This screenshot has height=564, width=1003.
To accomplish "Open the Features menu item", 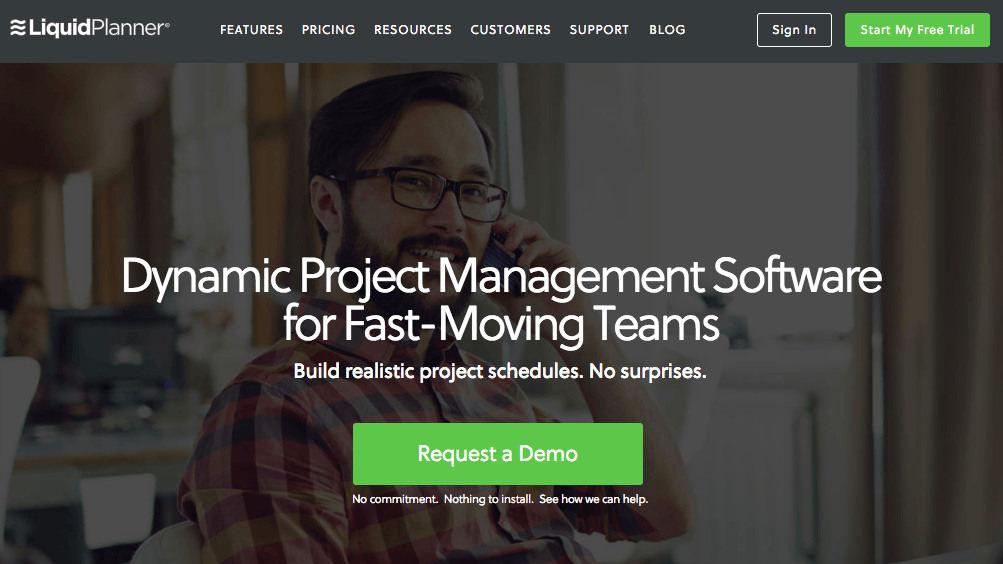I will 251,30.
